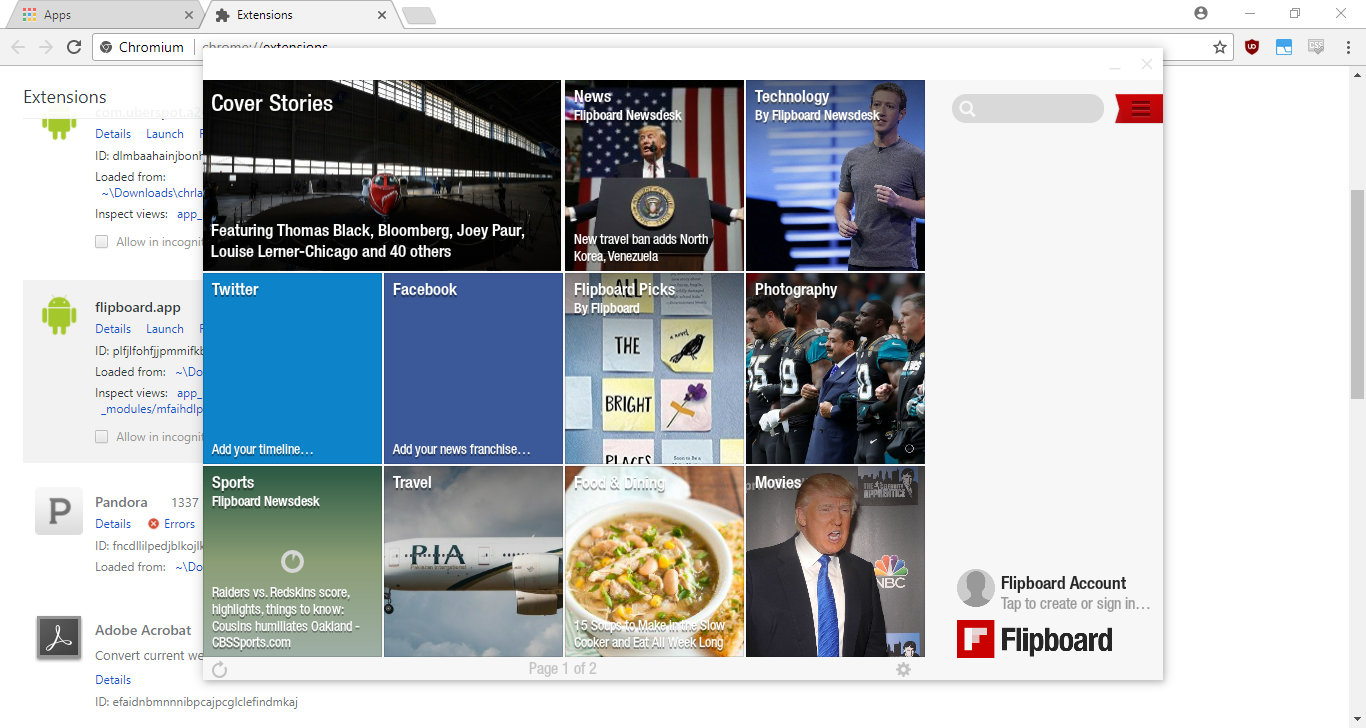1366x728 pixels.
Task: Open the Flipboard Picks tile
Action: pos(654,368)
